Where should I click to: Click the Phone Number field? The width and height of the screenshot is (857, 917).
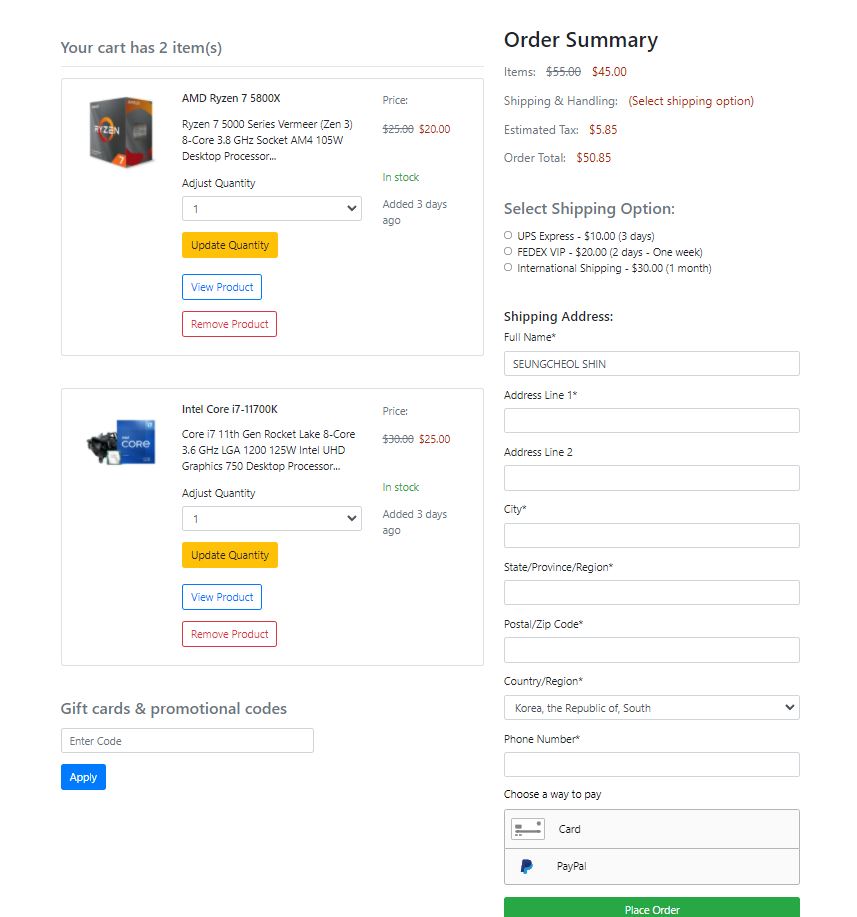(652, 764)
